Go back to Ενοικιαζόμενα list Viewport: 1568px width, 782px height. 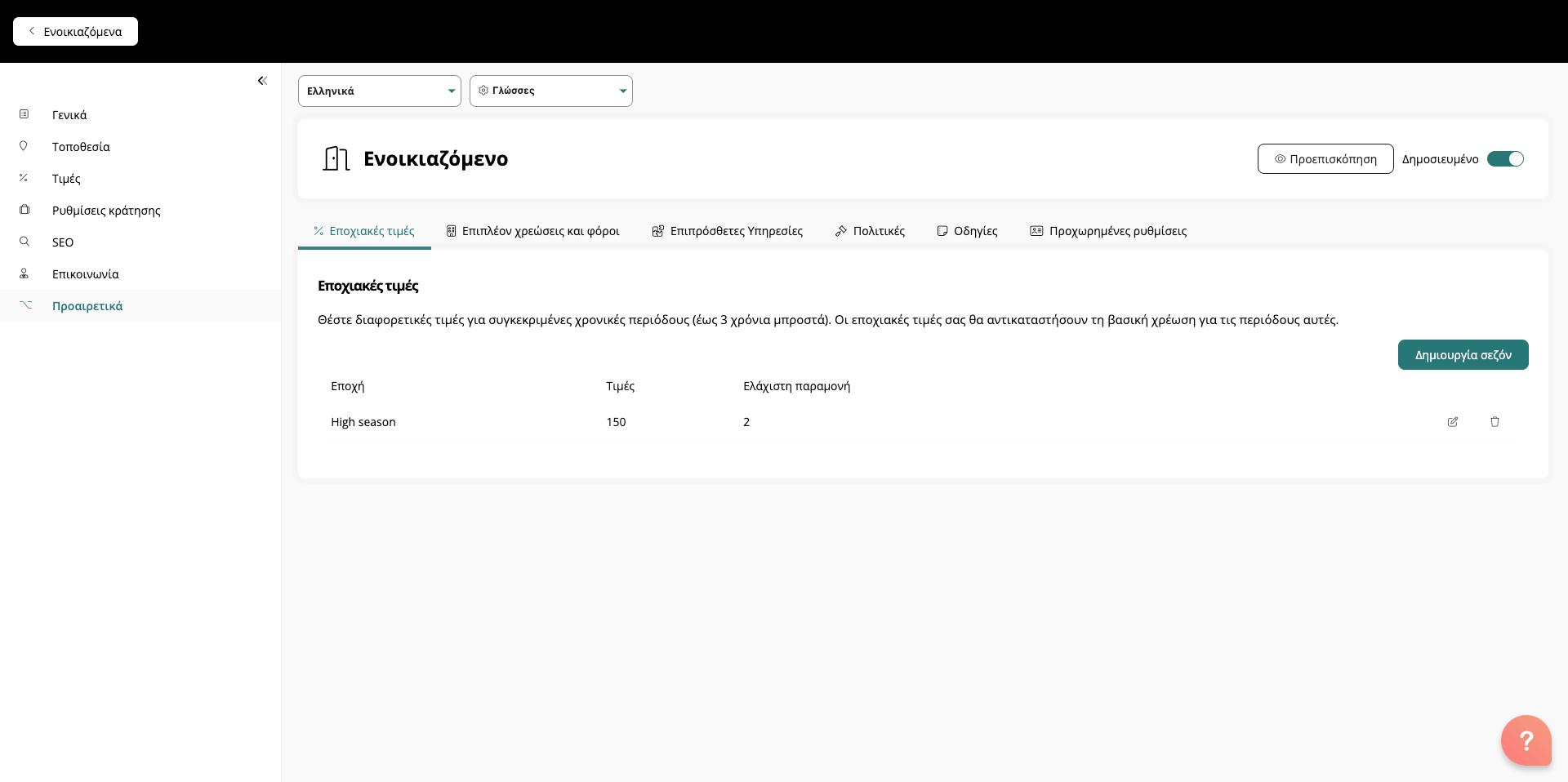75,32
